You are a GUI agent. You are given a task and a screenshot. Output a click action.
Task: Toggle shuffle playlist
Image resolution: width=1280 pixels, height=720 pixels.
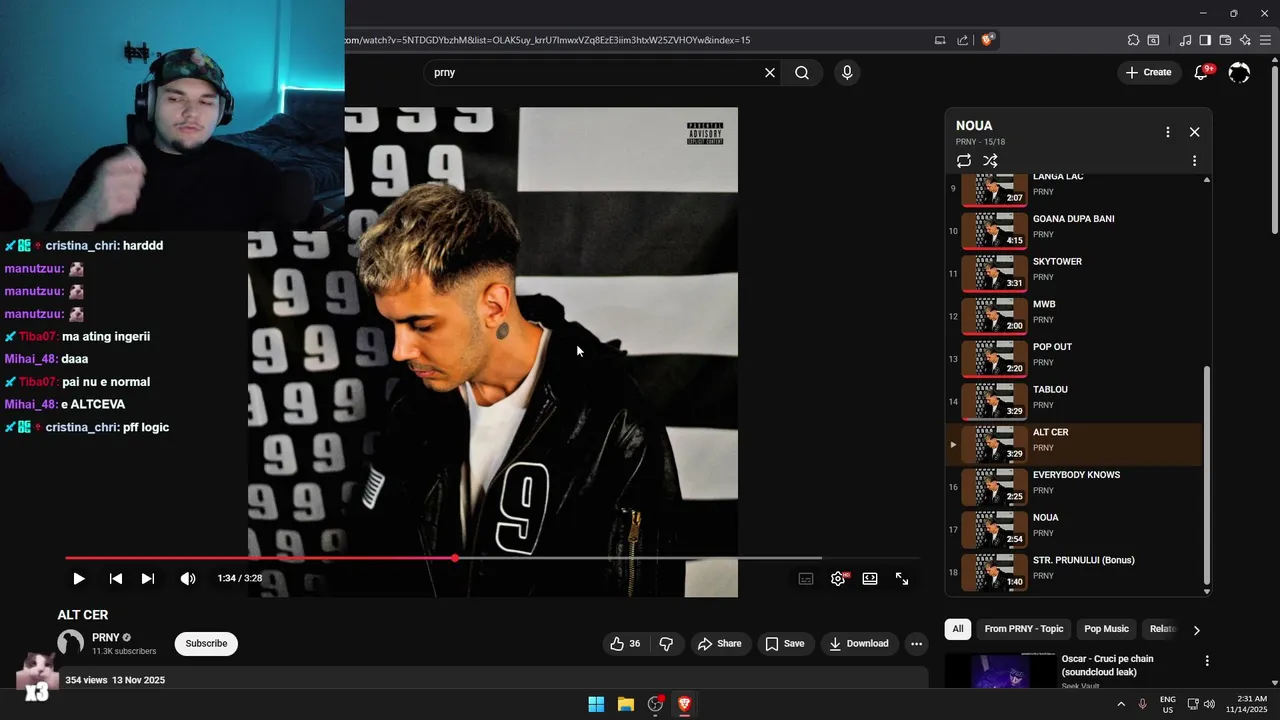pyautogui.click(x=990, y=160)
